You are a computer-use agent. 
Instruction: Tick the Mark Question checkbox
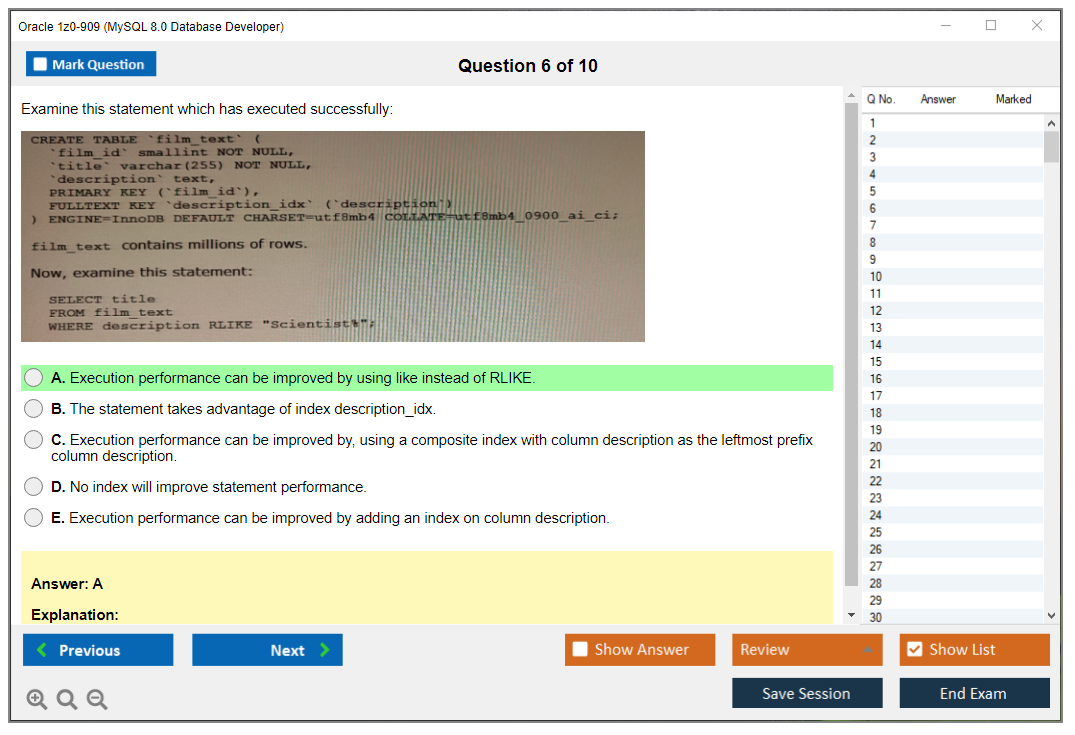click(41, 64)
